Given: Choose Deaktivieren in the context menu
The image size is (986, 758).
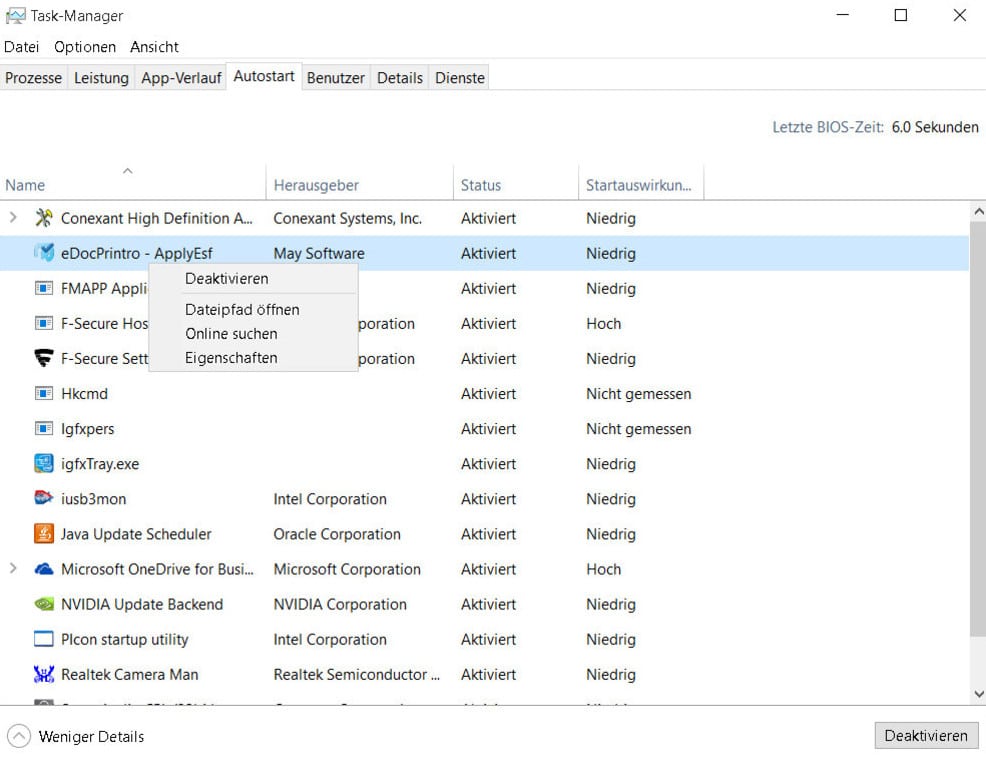Looking at the screenshot, I should (x=253, y=279).
